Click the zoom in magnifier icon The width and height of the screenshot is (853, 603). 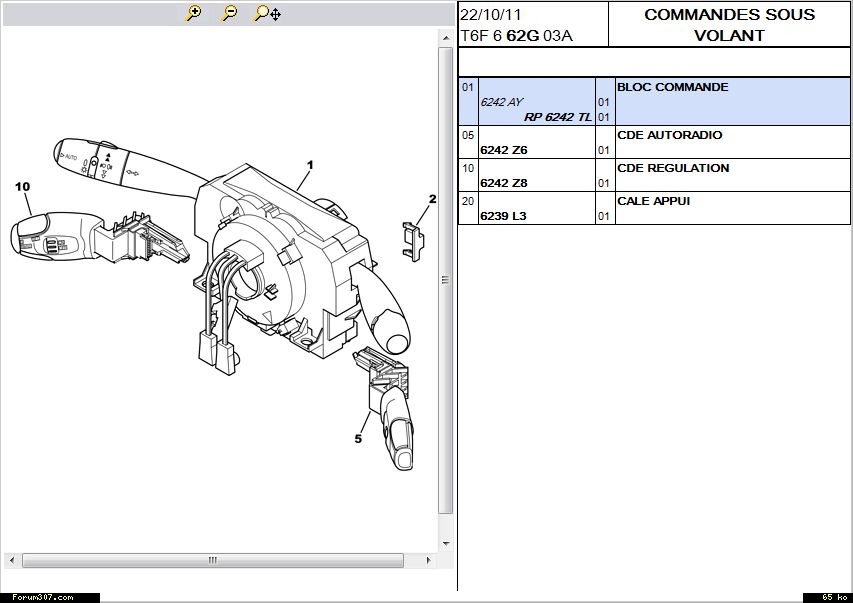click(x=194, y=13)
